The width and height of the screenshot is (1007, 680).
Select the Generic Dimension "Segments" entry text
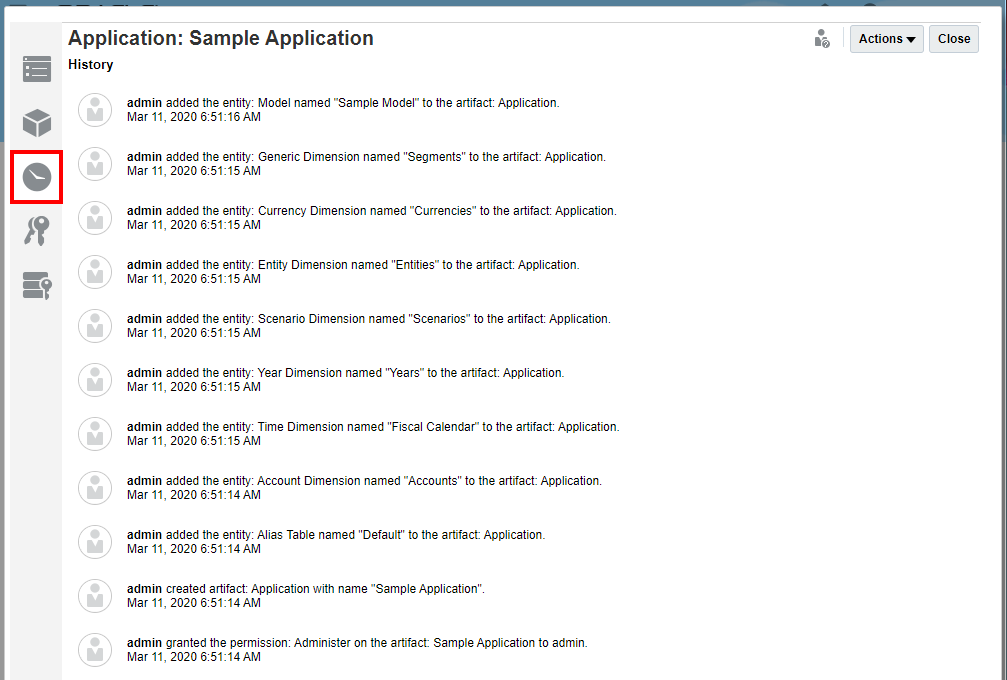[x=366, y=157]
